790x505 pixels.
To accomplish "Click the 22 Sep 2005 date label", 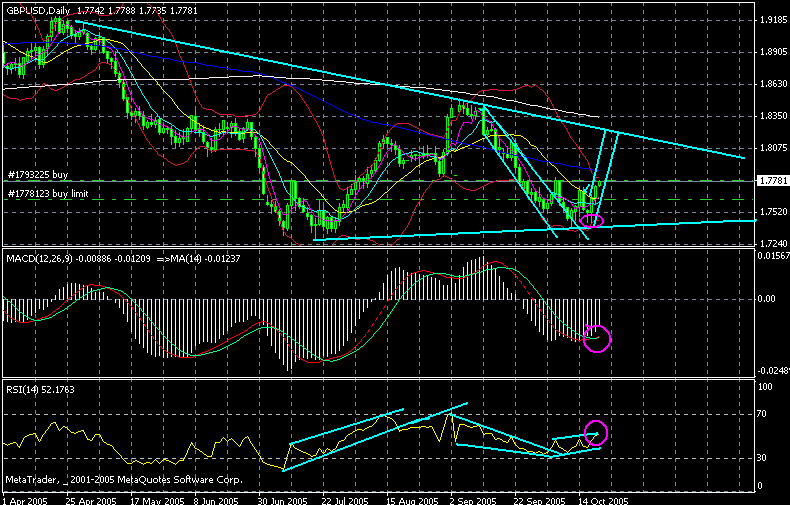I will click(539, 500).
